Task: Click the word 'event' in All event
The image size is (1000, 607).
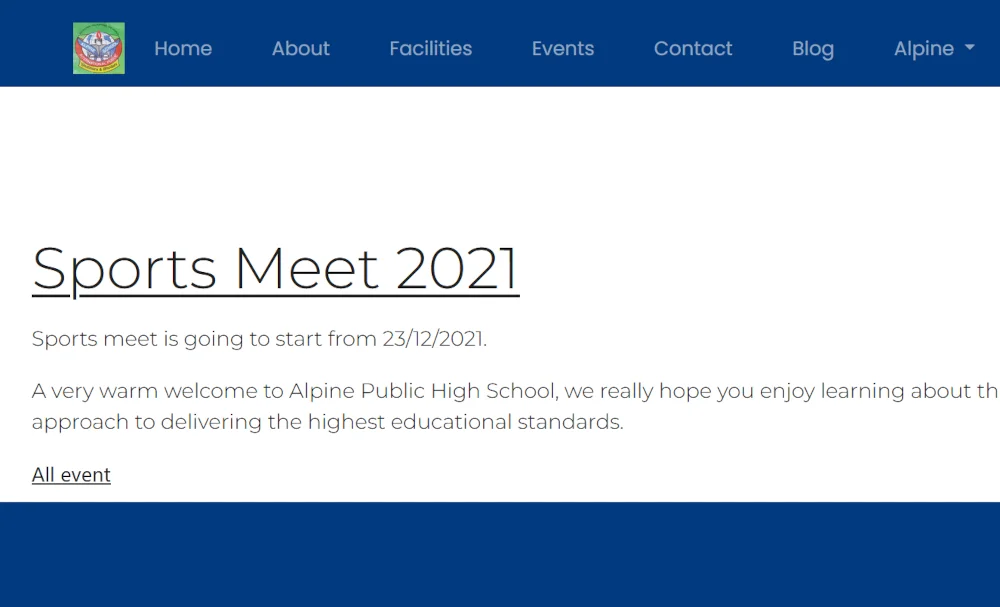Action: point(85,475)
